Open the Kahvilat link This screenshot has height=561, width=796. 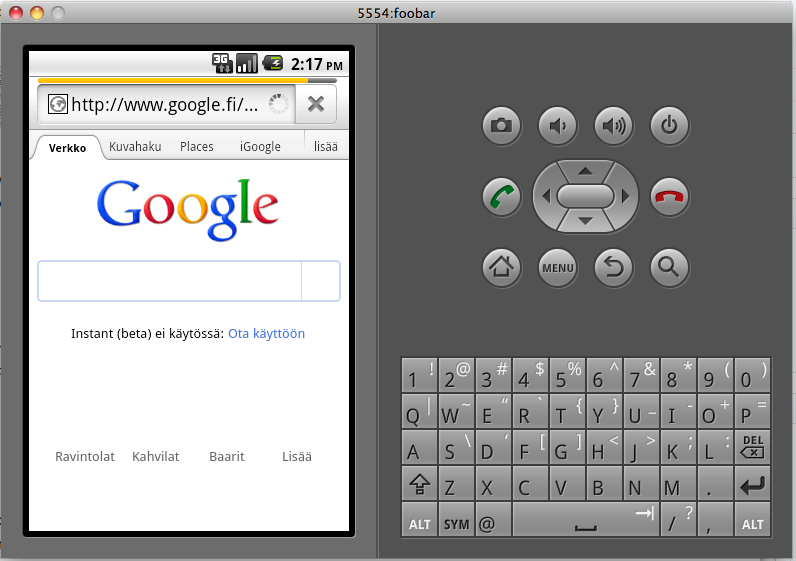click(x=155, y=456)
